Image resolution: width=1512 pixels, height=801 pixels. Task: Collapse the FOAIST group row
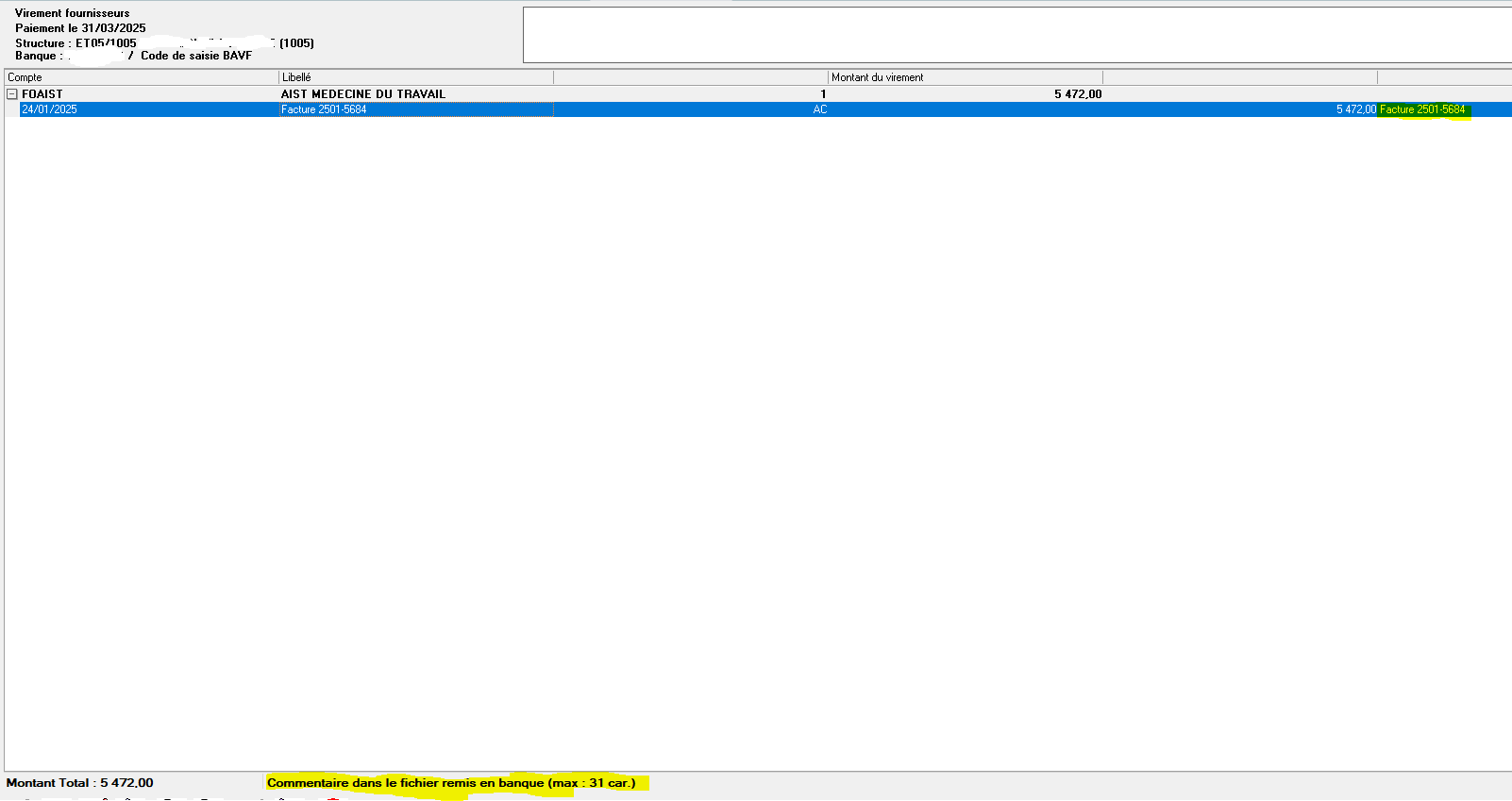click(12, 94)
